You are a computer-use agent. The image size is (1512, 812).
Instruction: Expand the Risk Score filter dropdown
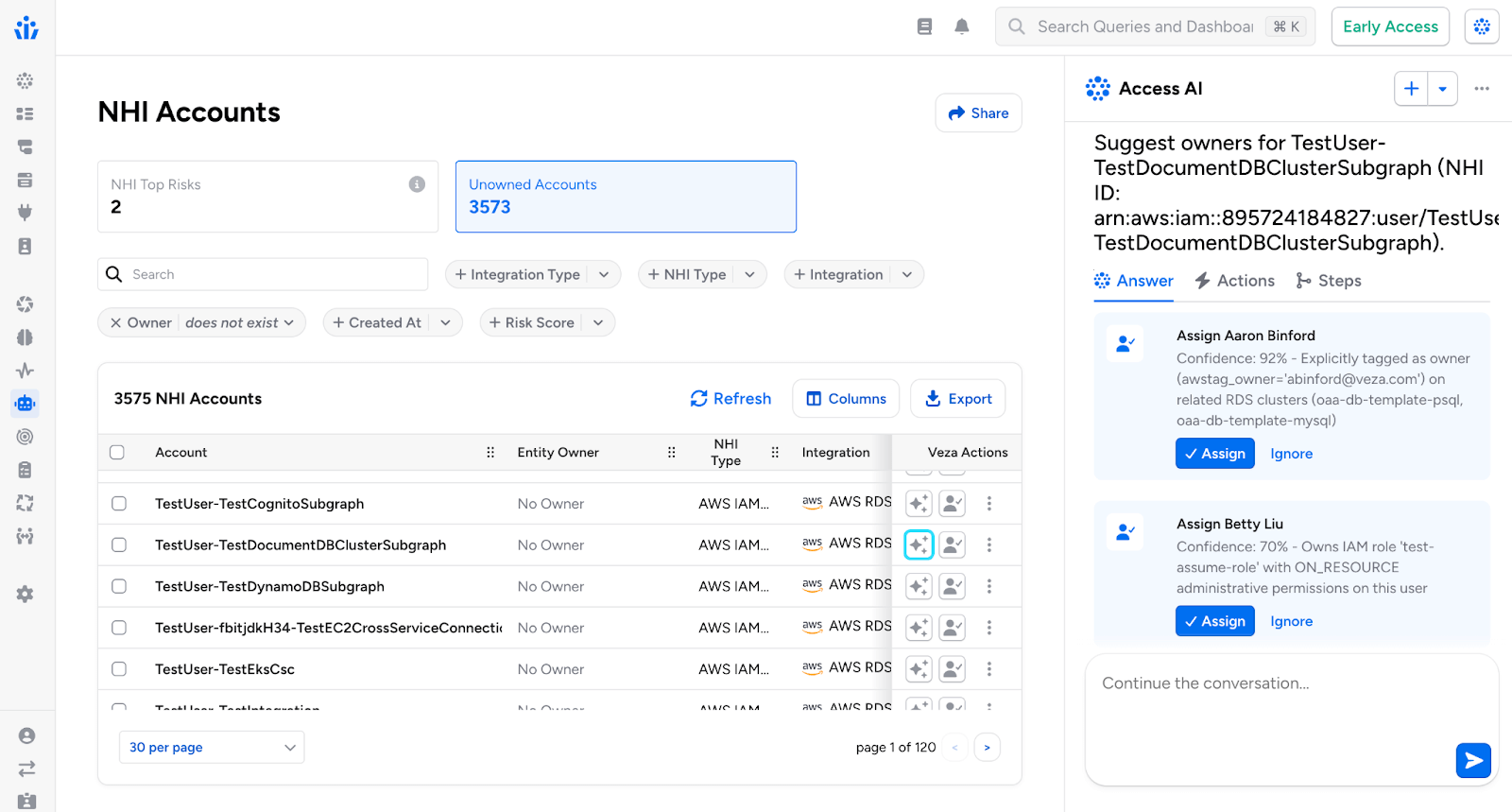coord(598,323)
